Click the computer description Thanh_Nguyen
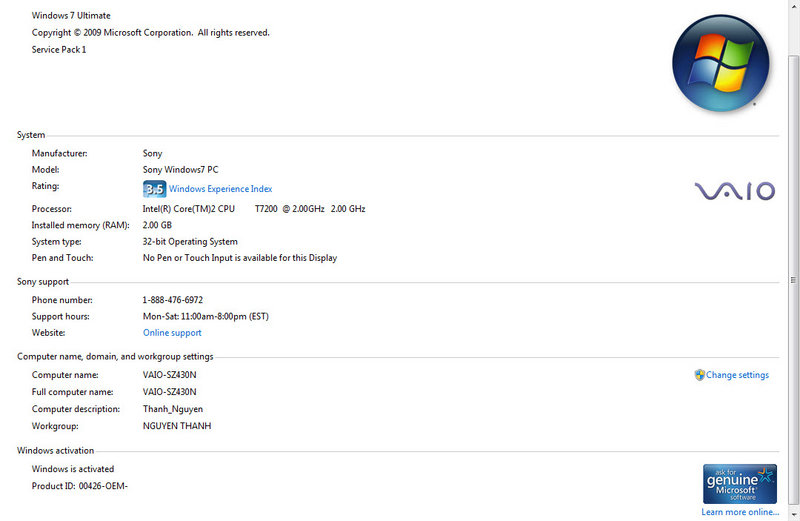Screen dimensions: 800x521 174,409
